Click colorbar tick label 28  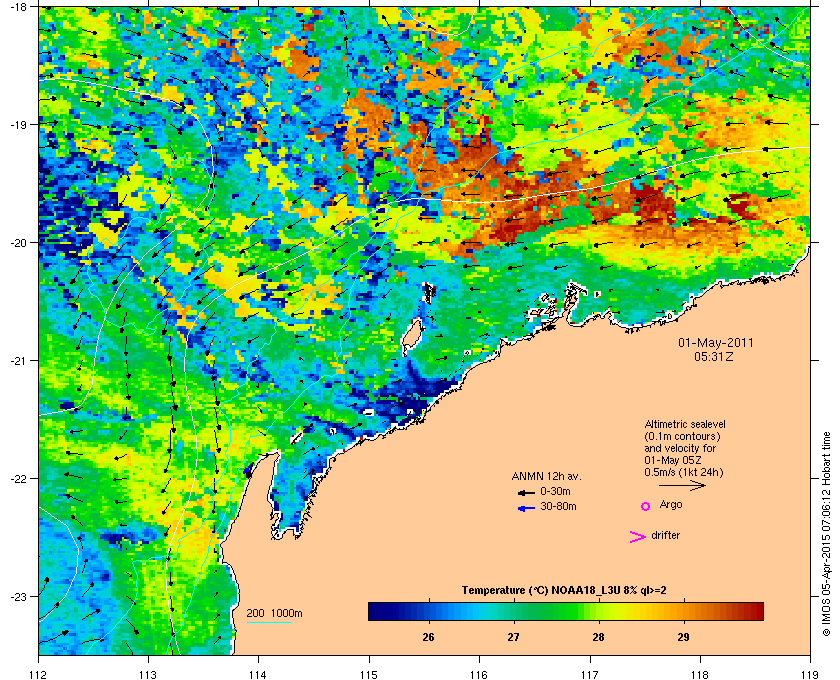point(598,637)
